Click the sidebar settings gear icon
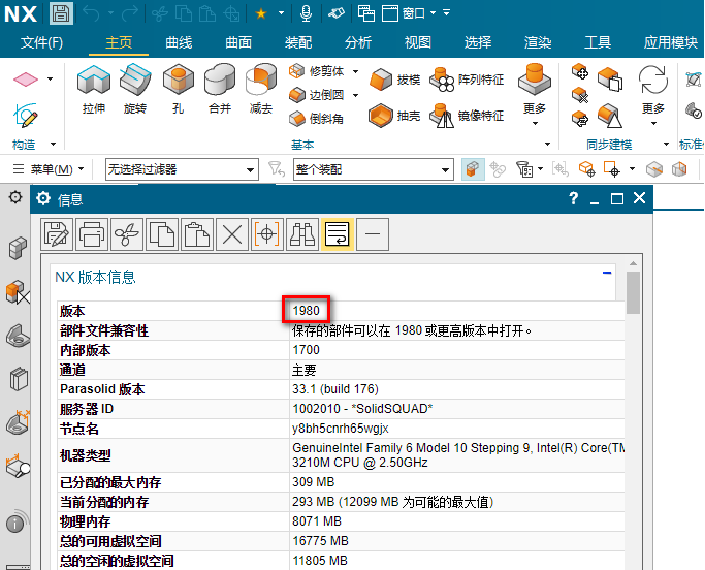Viewport: 705px width, 570px height. click(15, 197)
